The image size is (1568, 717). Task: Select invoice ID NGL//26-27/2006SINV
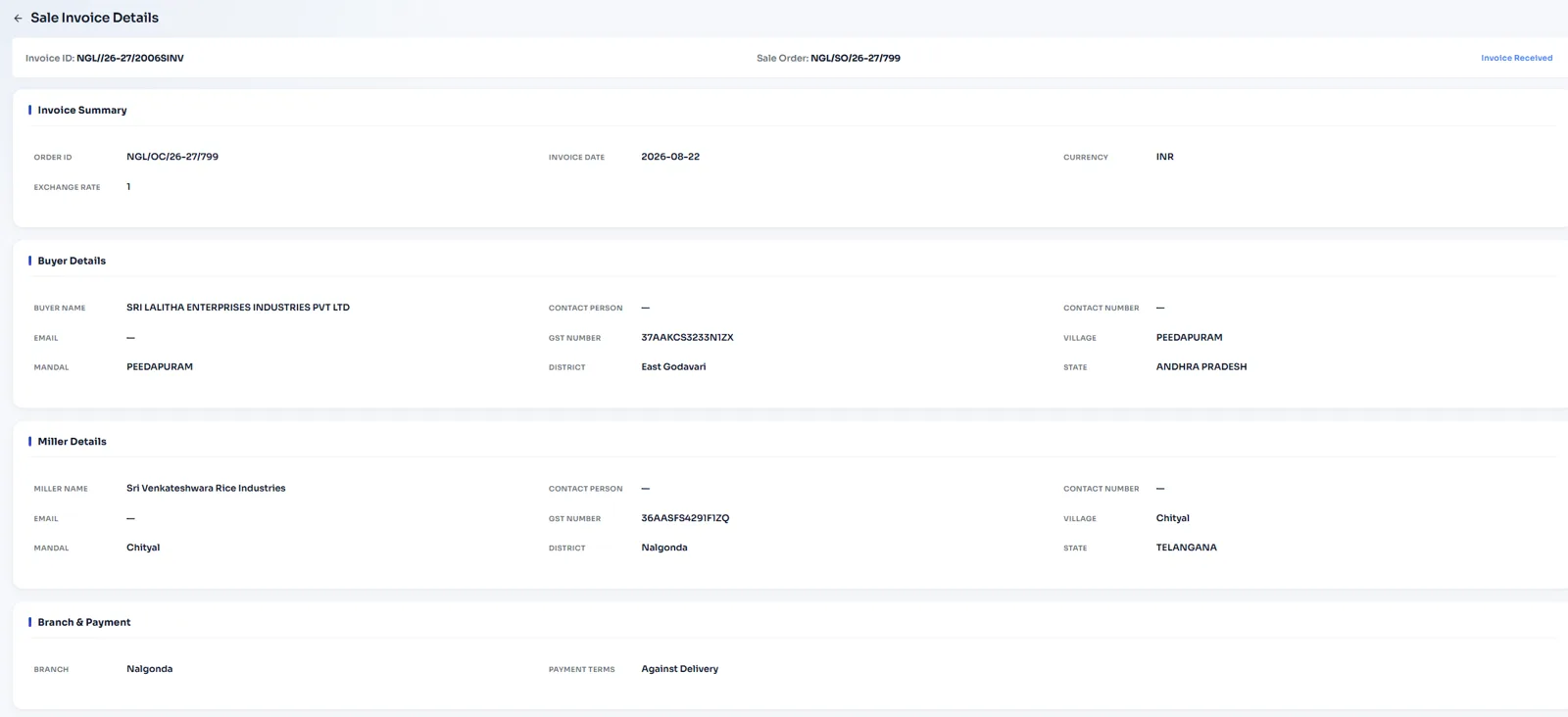coord(130,58)
